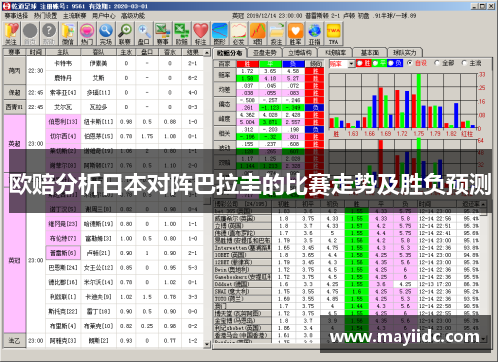
Task: Open the 胜率 orange heart icon
Action: pos(296,34)
